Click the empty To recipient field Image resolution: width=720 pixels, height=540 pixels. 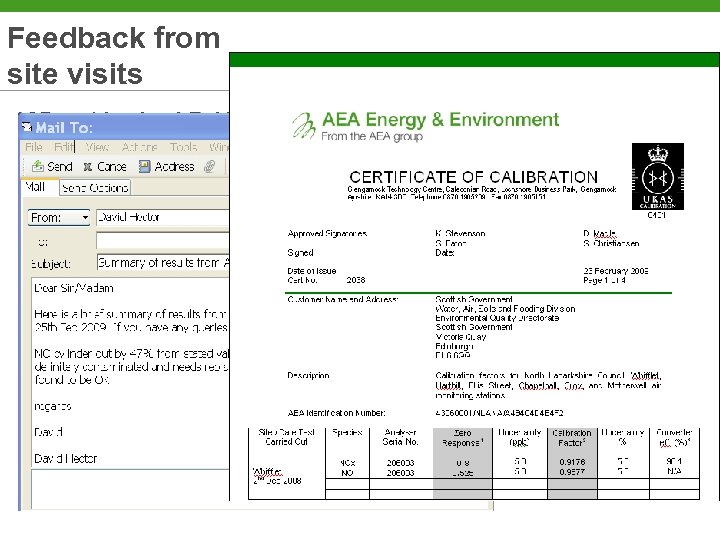(x=163, y=241)
